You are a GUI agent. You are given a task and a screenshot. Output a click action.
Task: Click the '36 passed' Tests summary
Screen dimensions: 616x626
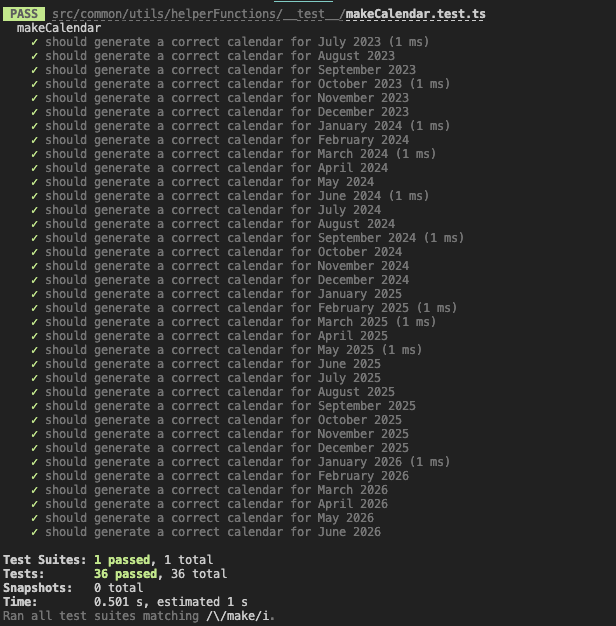(125, 574)
